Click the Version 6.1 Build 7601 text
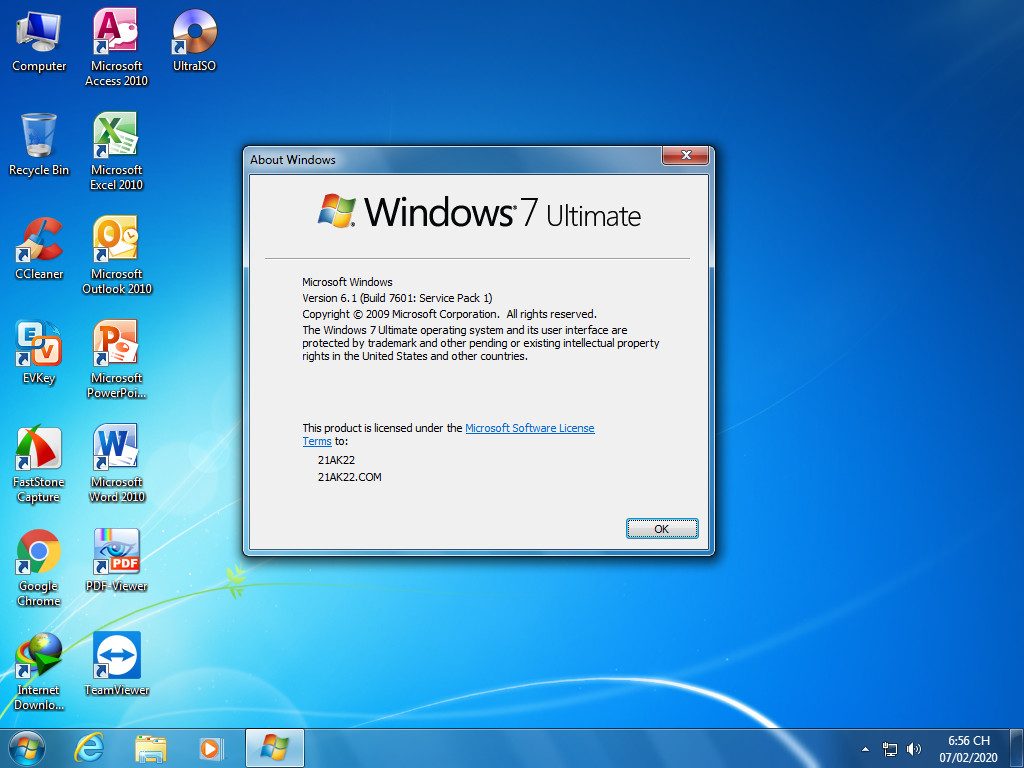 pyautogui.click(x=397, y=298)
